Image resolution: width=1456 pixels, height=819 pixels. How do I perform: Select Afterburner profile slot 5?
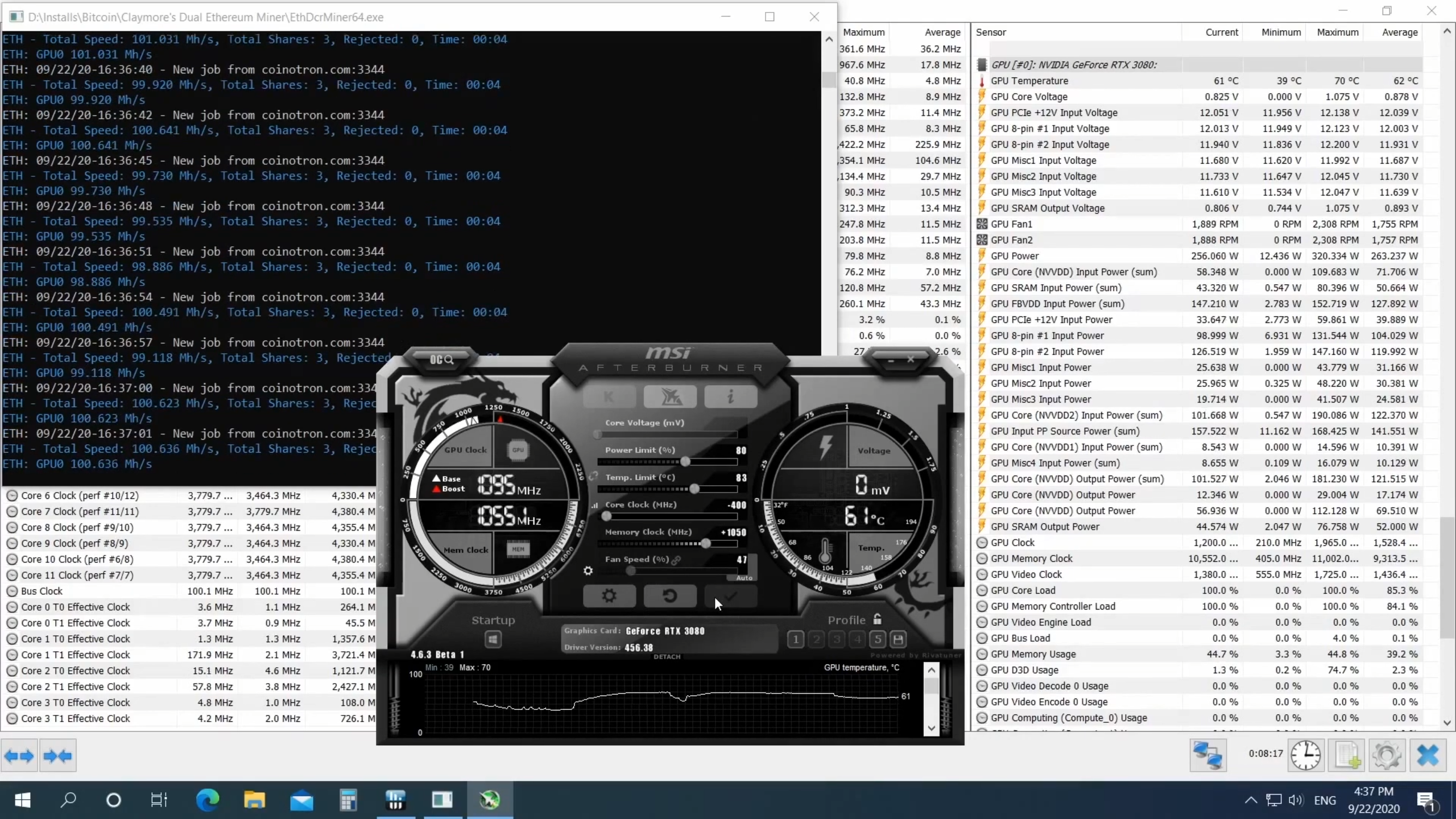tap(878, 639)
